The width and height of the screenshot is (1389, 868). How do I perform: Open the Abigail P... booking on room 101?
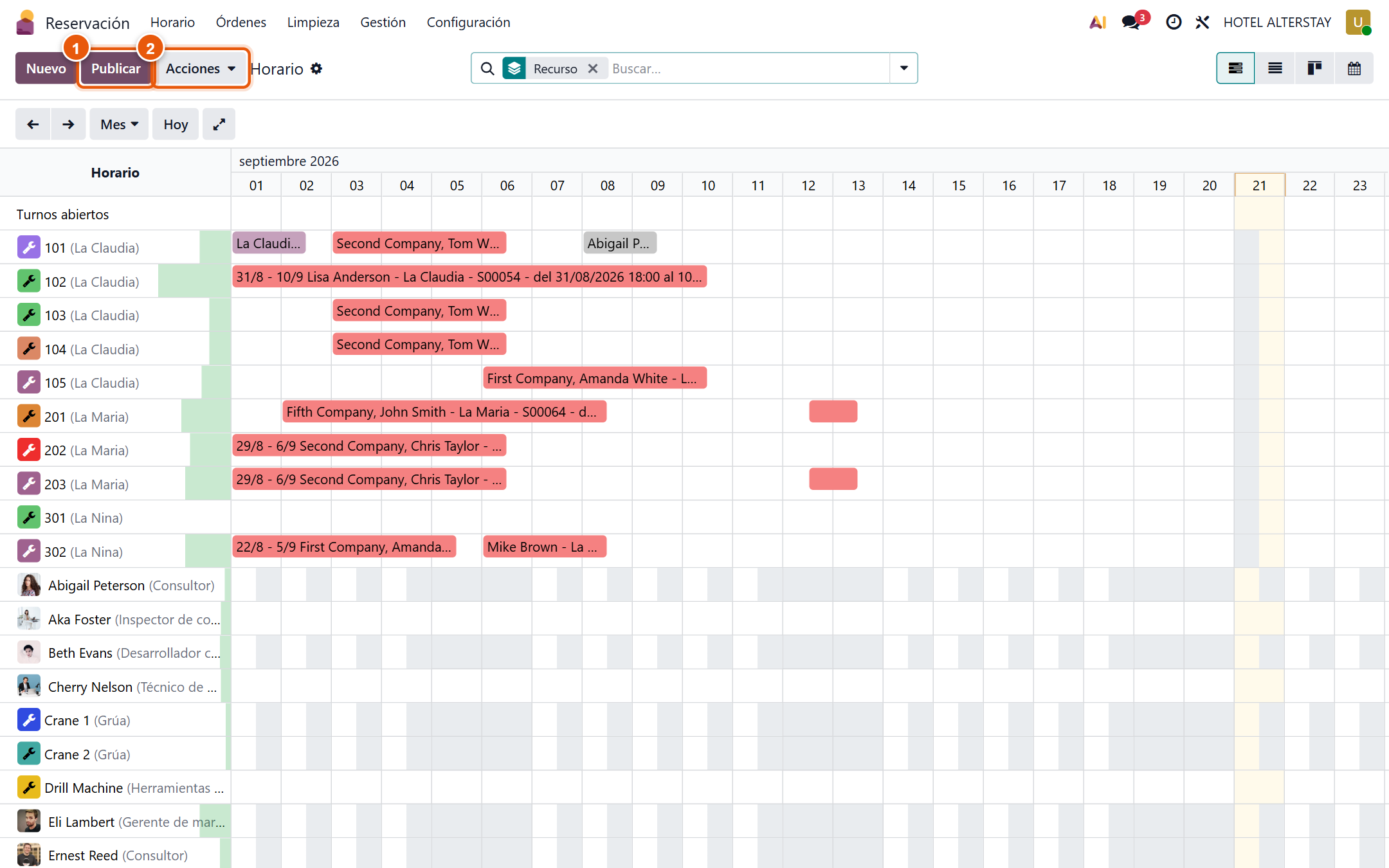pyautogui.click(x=620, y=243)
